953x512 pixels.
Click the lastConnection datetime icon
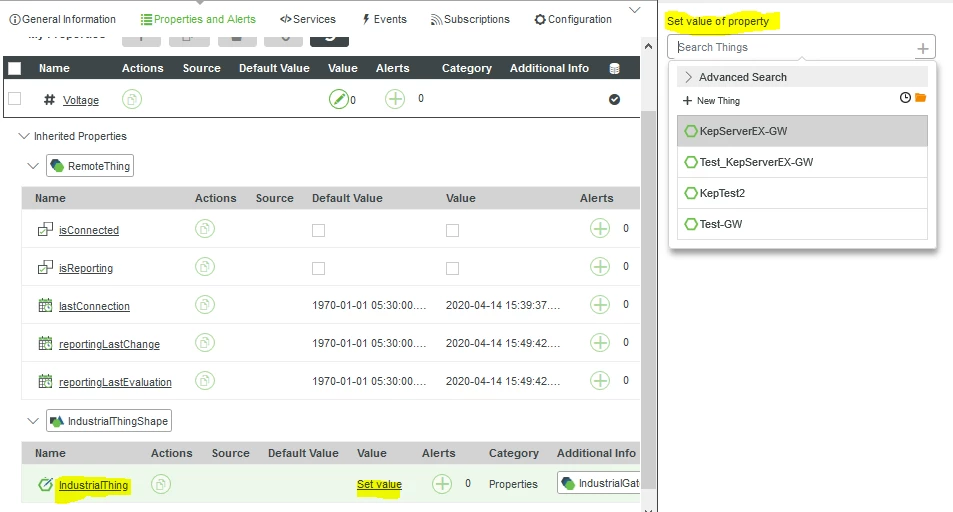pos(45,305)
